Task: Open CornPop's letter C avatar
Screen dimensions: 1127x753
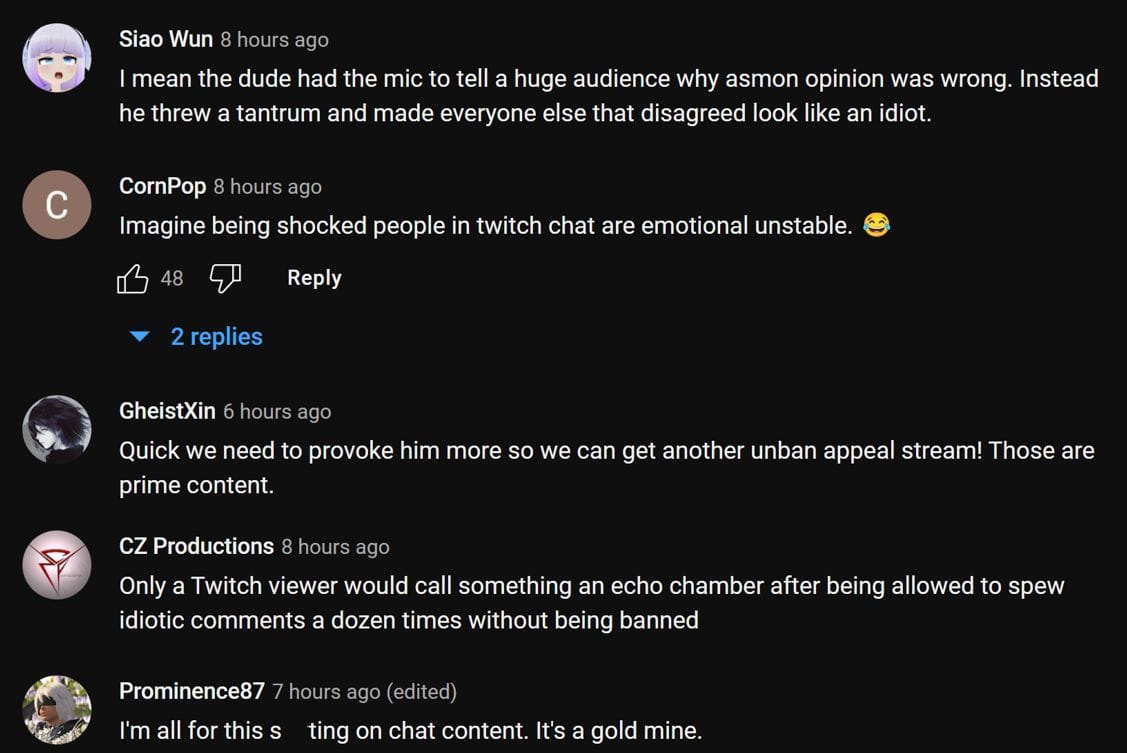Action: pos(57,205)
